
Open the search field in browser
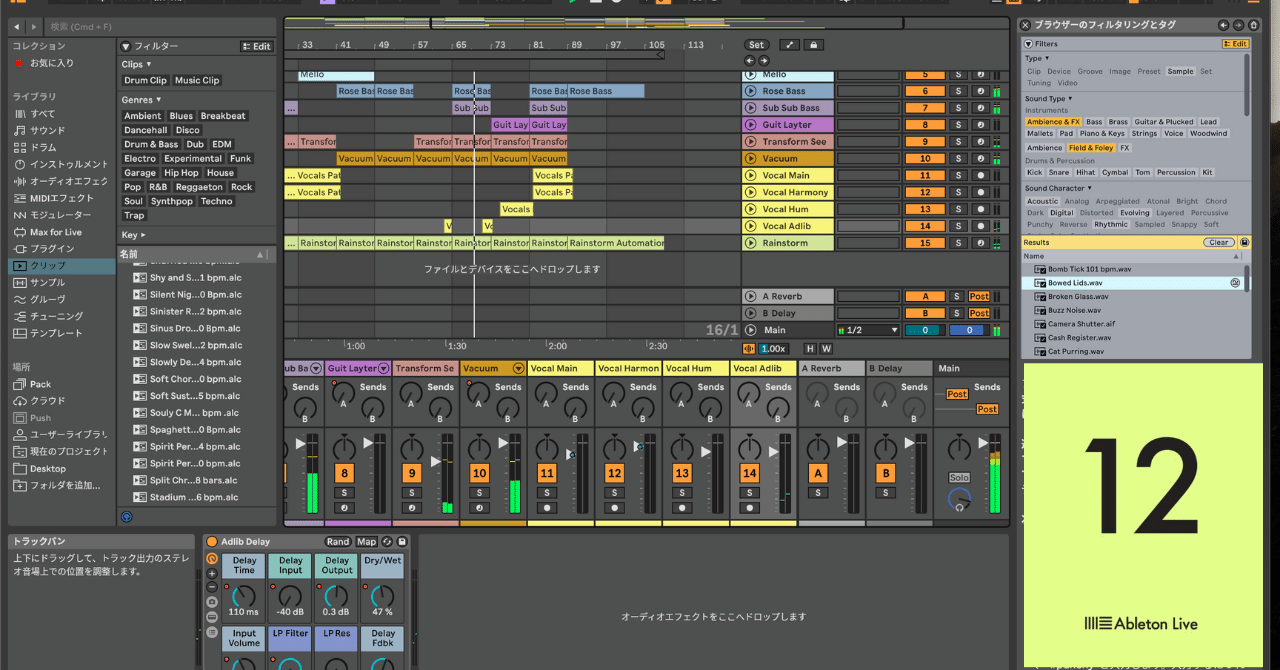160,26
